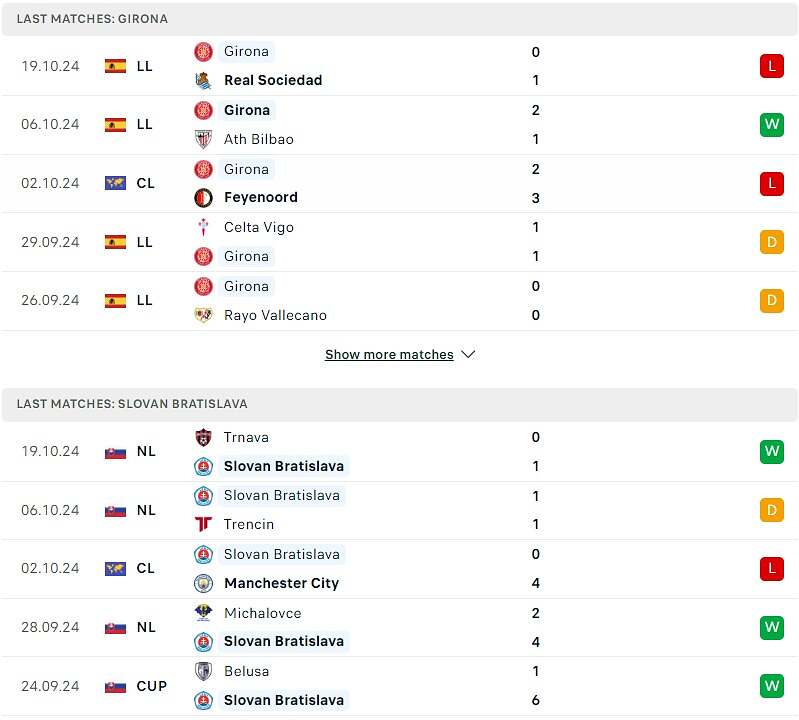The image size is (799, 720).
Task: Open the 24.09.24 Belusa cup match row
Action: 400,686
